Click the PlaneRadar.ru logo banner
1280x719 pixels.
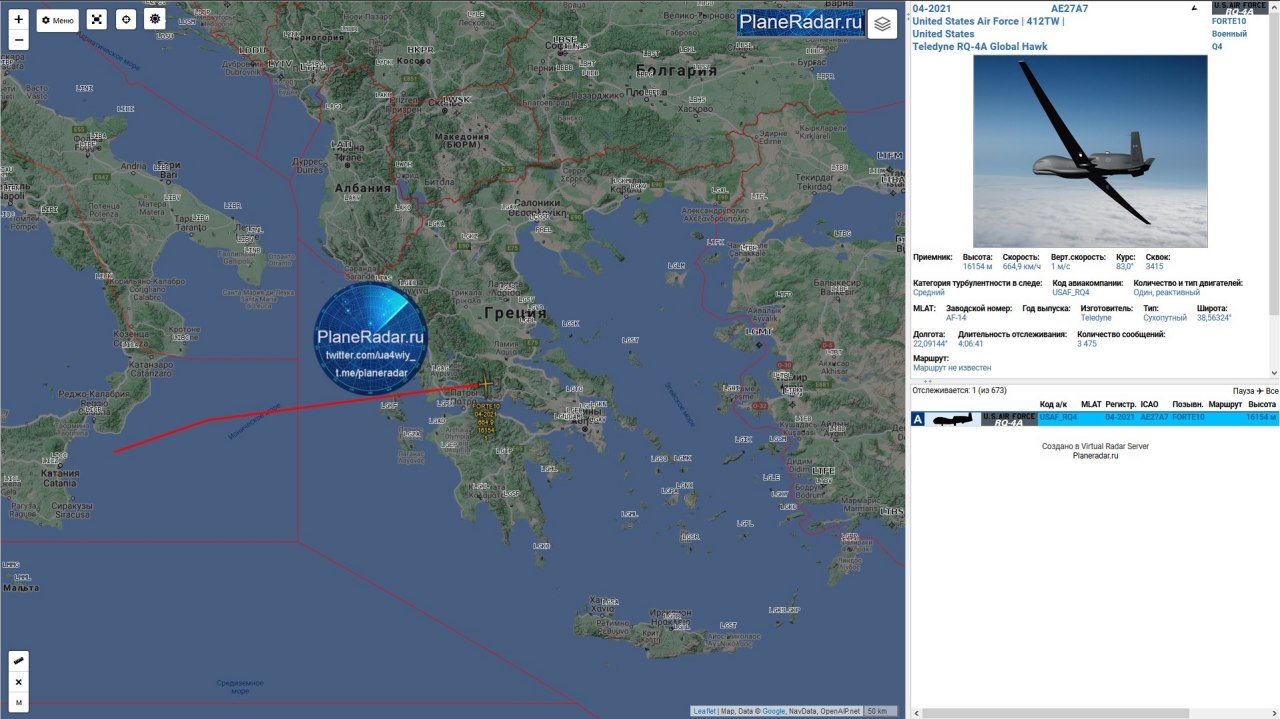click(x=800, y=22)
